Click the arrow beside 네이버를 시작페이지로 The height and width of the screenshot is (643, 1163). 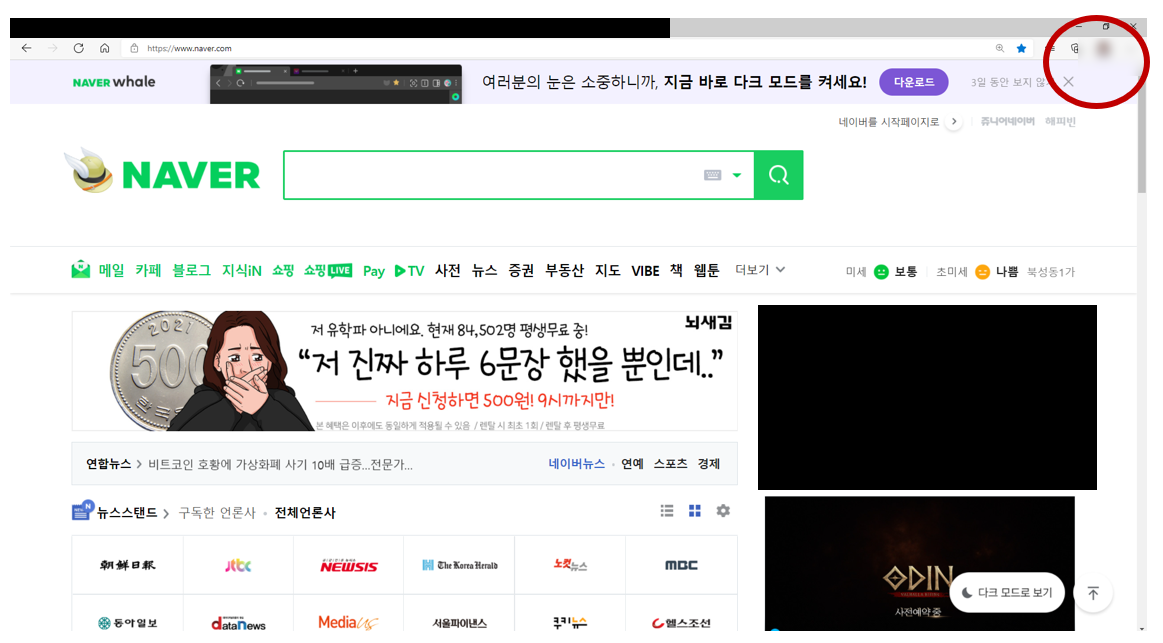[954, 122]
